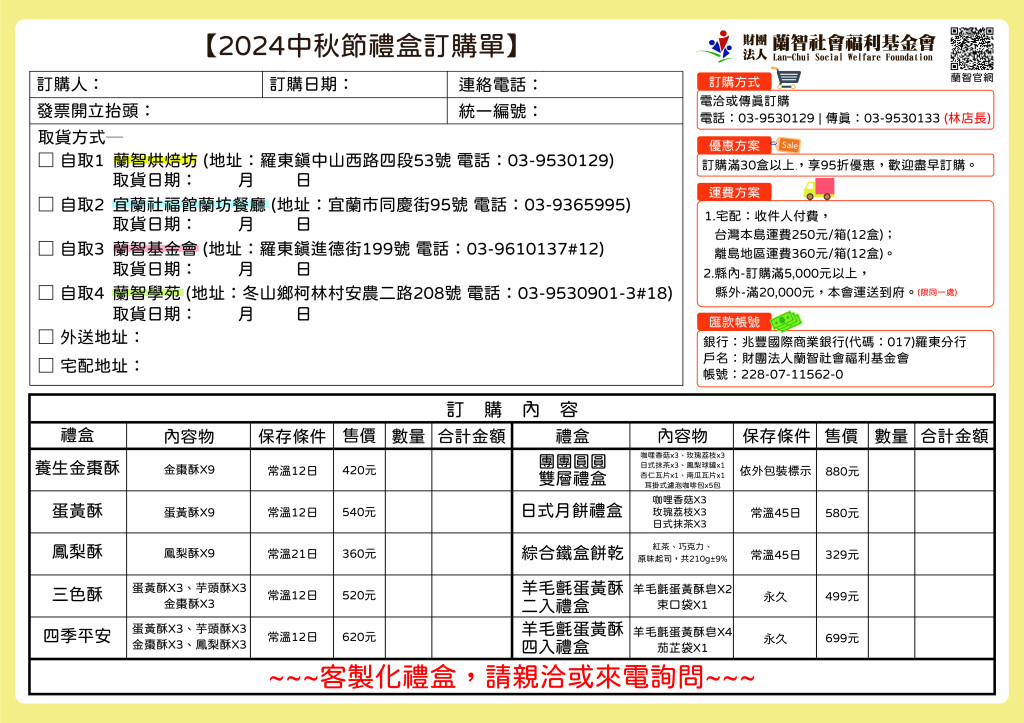Check the 自取1 蘭智烘焙坊 checkbox
Screen dimensions: 1024x723
[46, 160]
